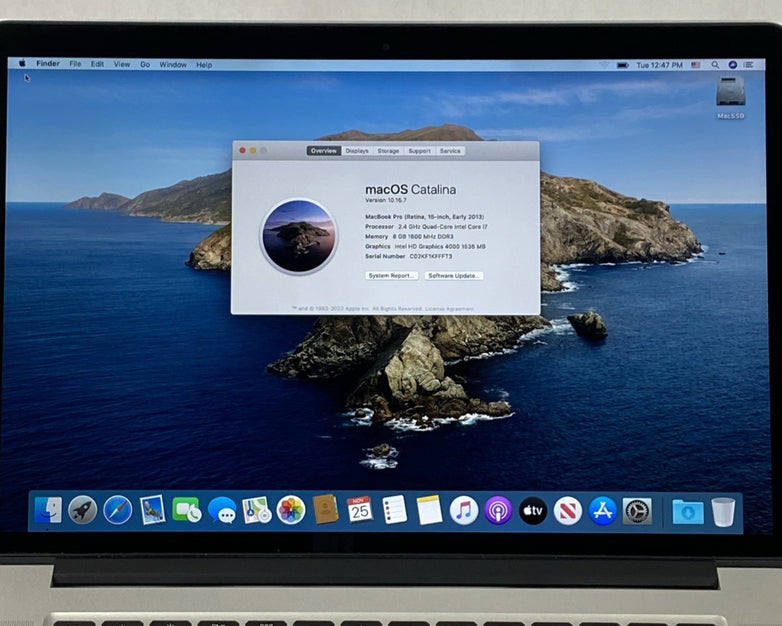Open News app icon in Dock
782x626 pixels.
pos(568,511)
